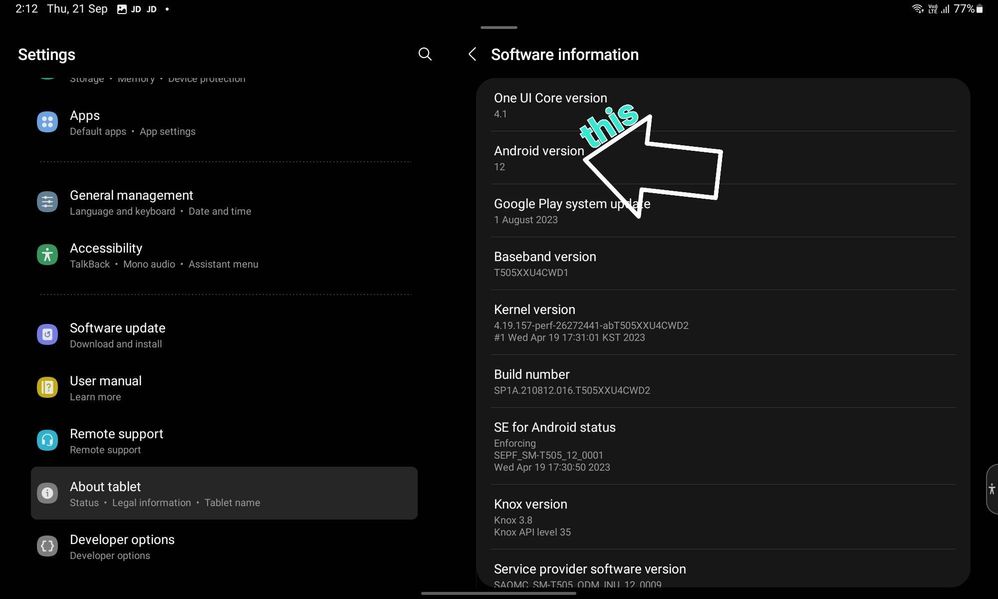This screenshot has width=998, height=599.
Task: Tap the split-screen handle at top center
Action: (x=499, y=27)
